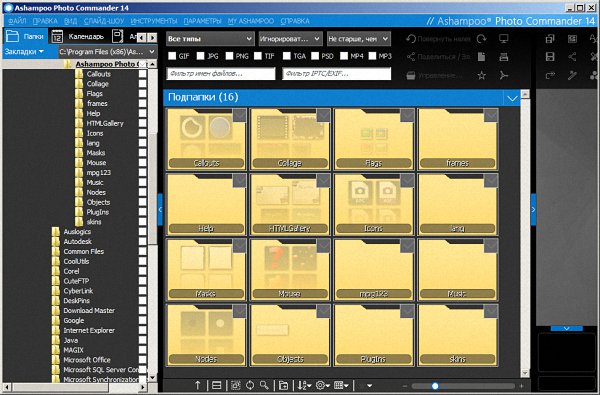Click the new folder icon

(x=283, y=385)
